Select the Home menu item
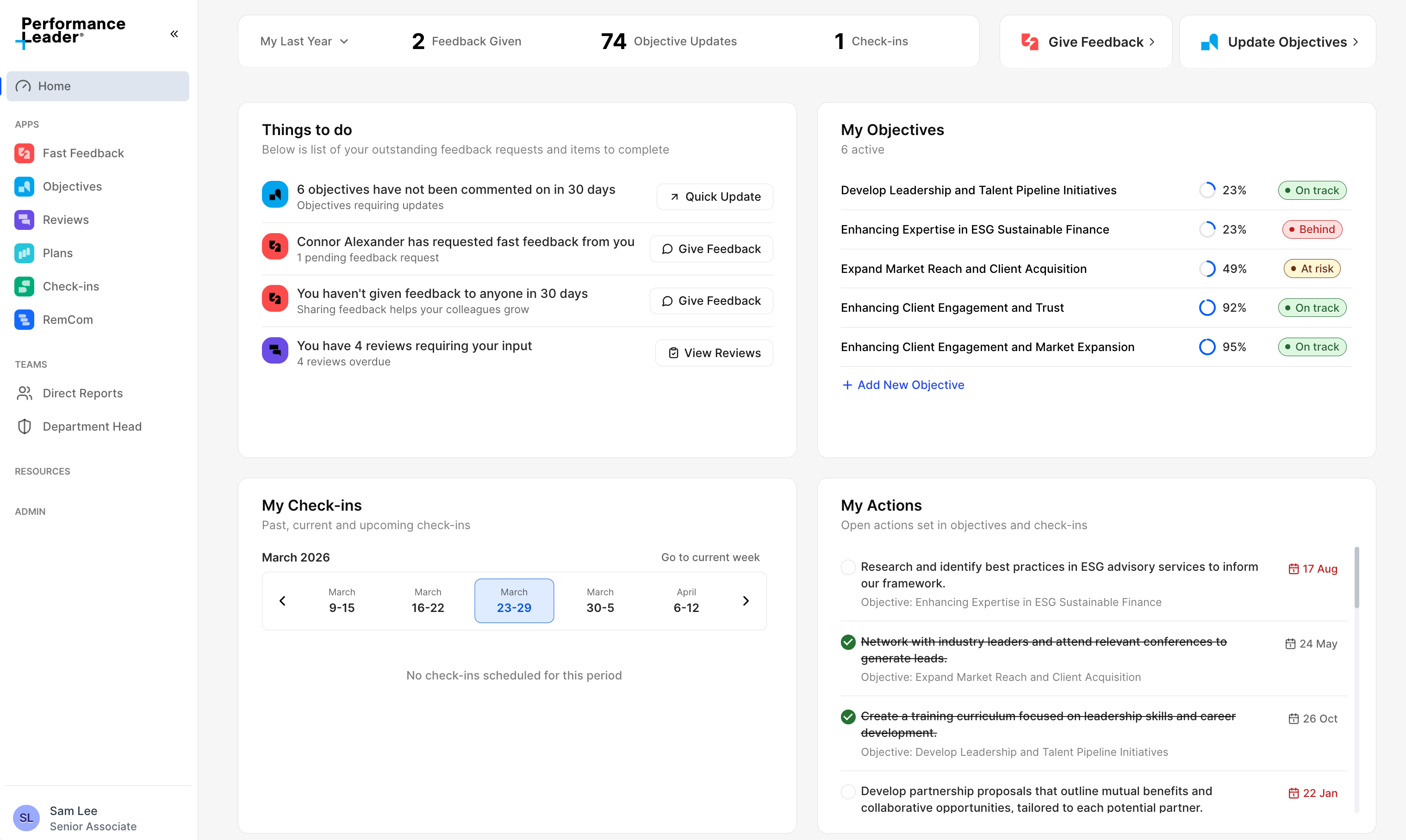This screenshot has width=1406, height=840. point(97,86)
